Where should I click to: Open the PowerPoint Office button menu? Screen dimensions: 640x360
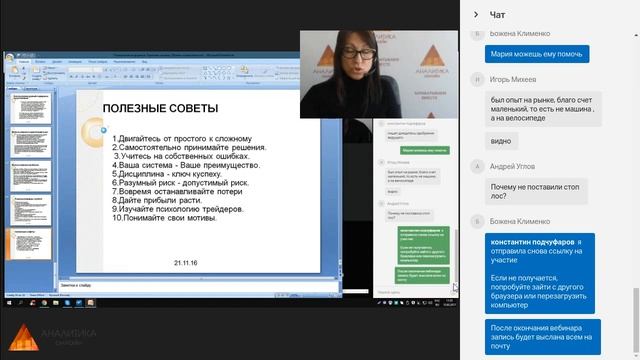point(10,57)
